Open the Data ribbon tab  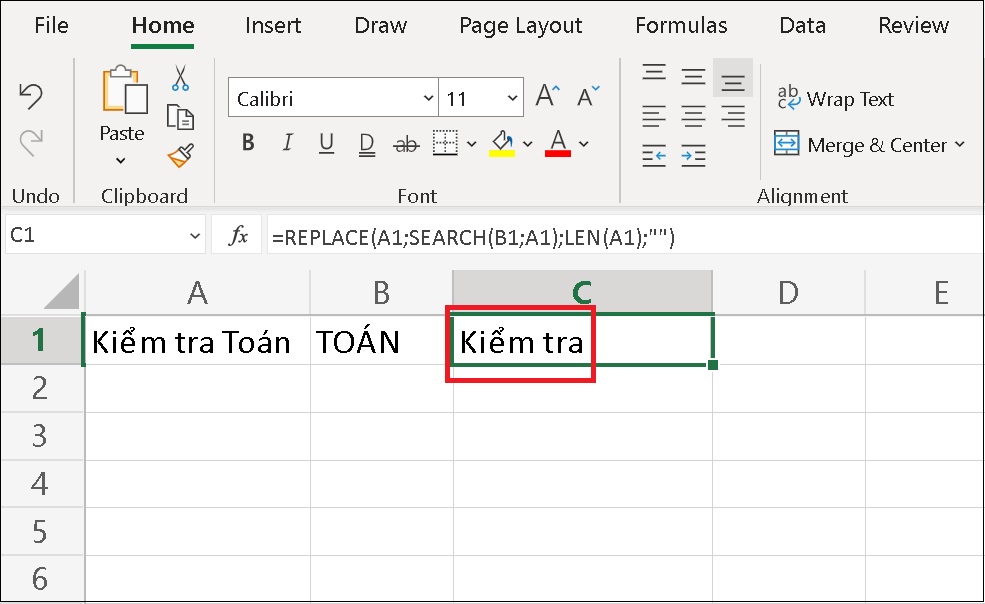pyautogui.click(x=801, y=26)
